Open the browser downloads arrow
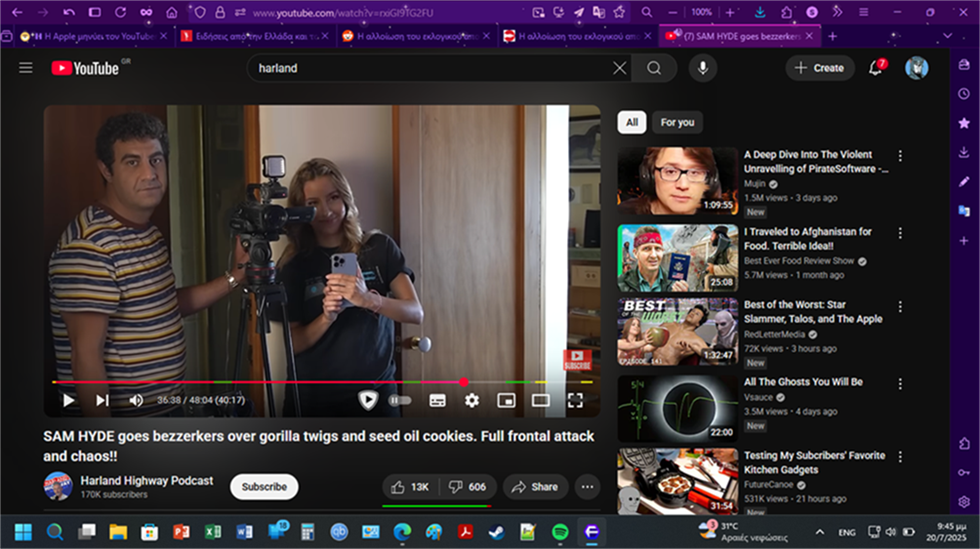This screenshot has width=980, height=549. click(760, 12)
